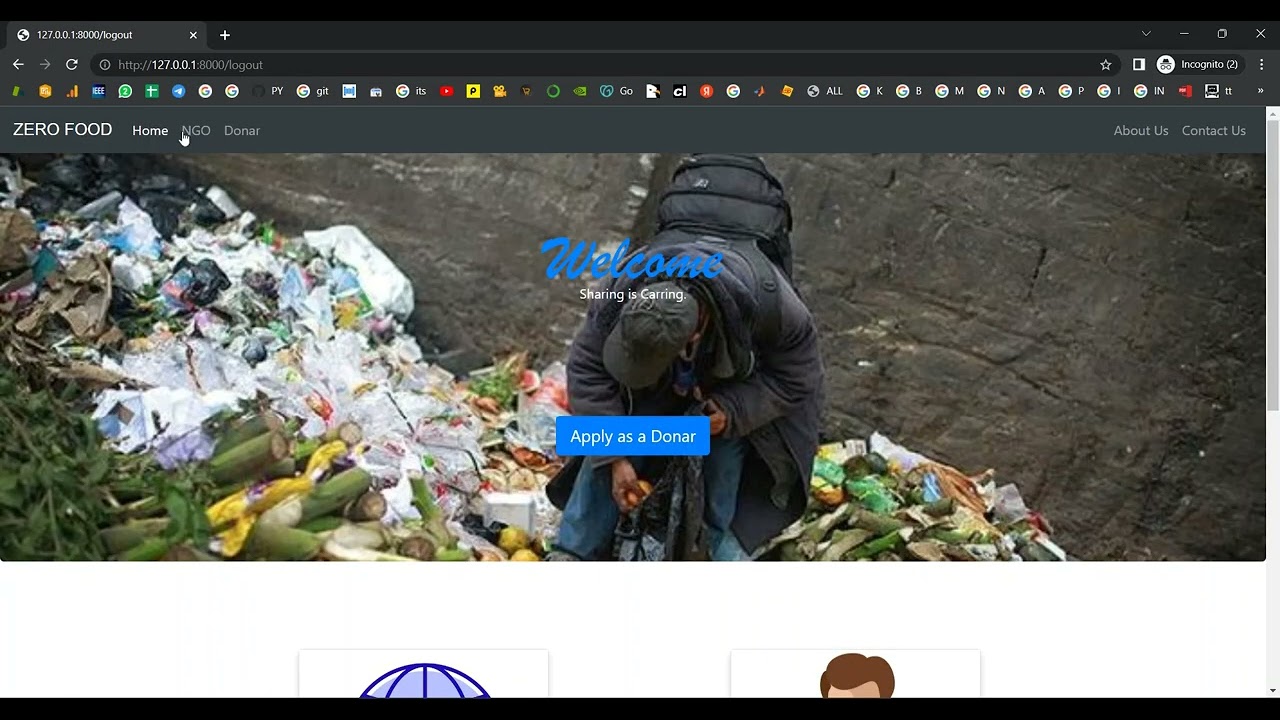This screenshot has height=720, width=1280.
Task: Open the 'ALL' globe bookmark
Action: (x=825, y=91)
